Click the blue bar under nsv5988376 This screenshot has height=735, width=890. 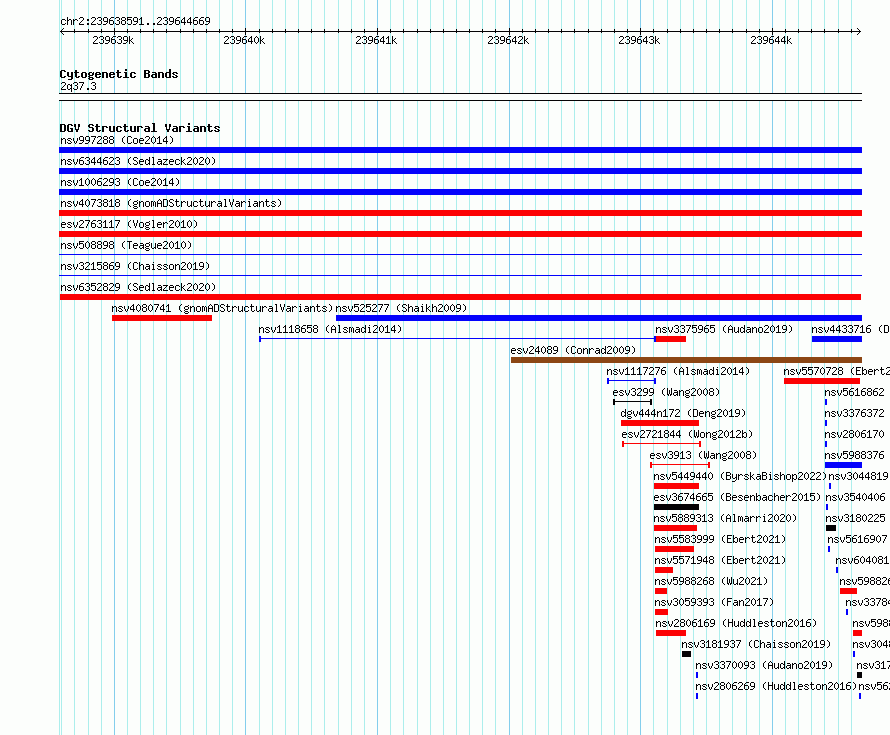(x=843, y=465)
